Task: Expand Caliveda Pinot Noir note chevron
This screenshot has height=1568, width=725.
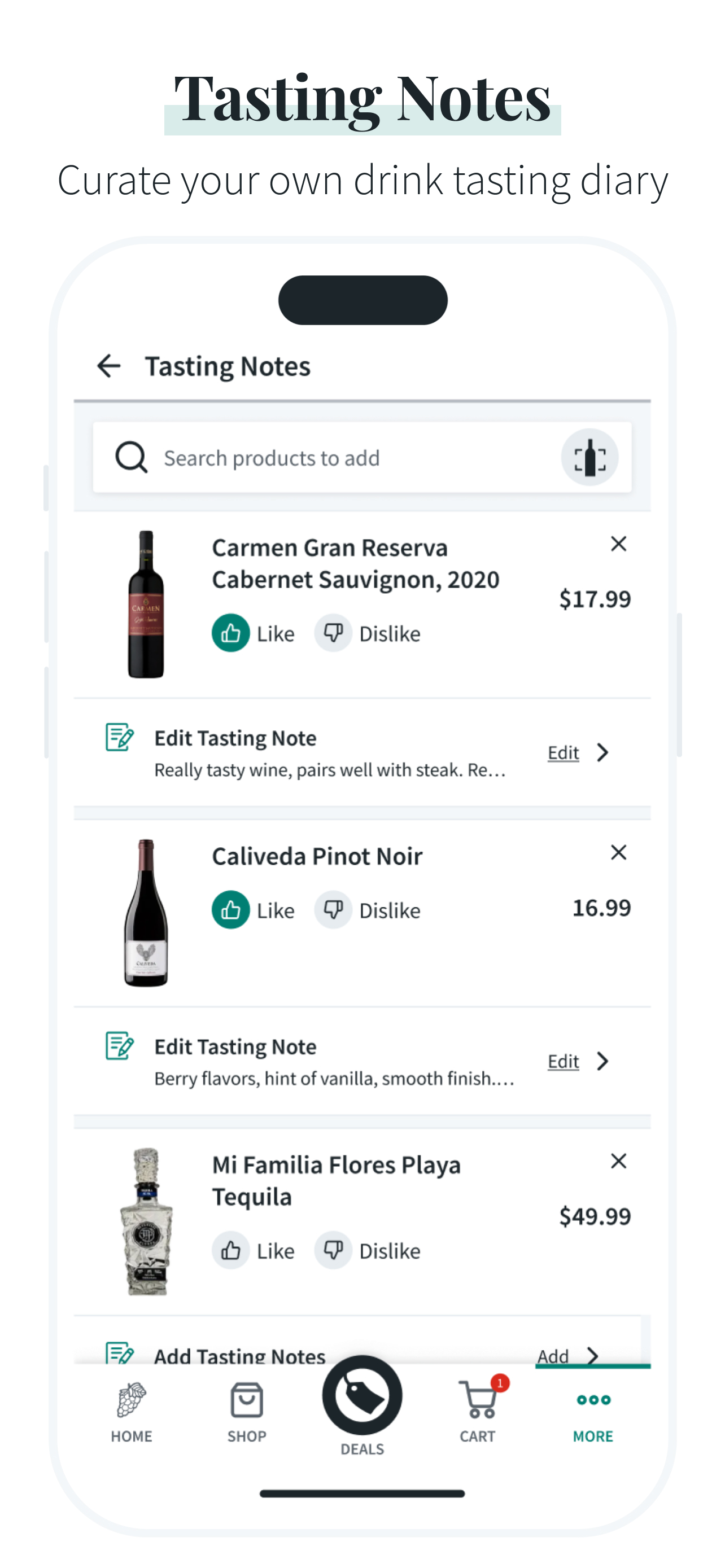Action: coord(602,1062)
